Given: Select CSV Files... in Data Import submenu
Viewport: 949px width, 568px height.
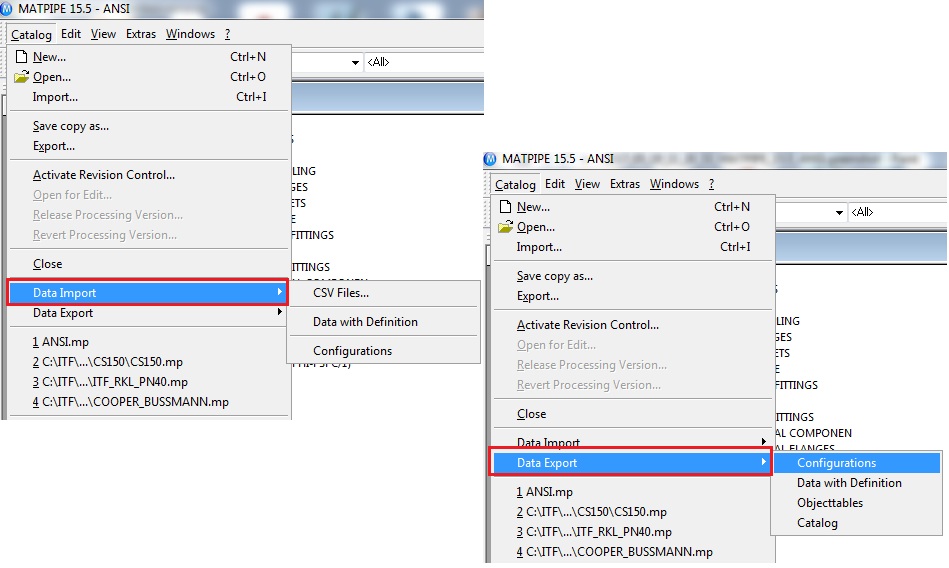Looking at the screenshot, I should 384,293.
